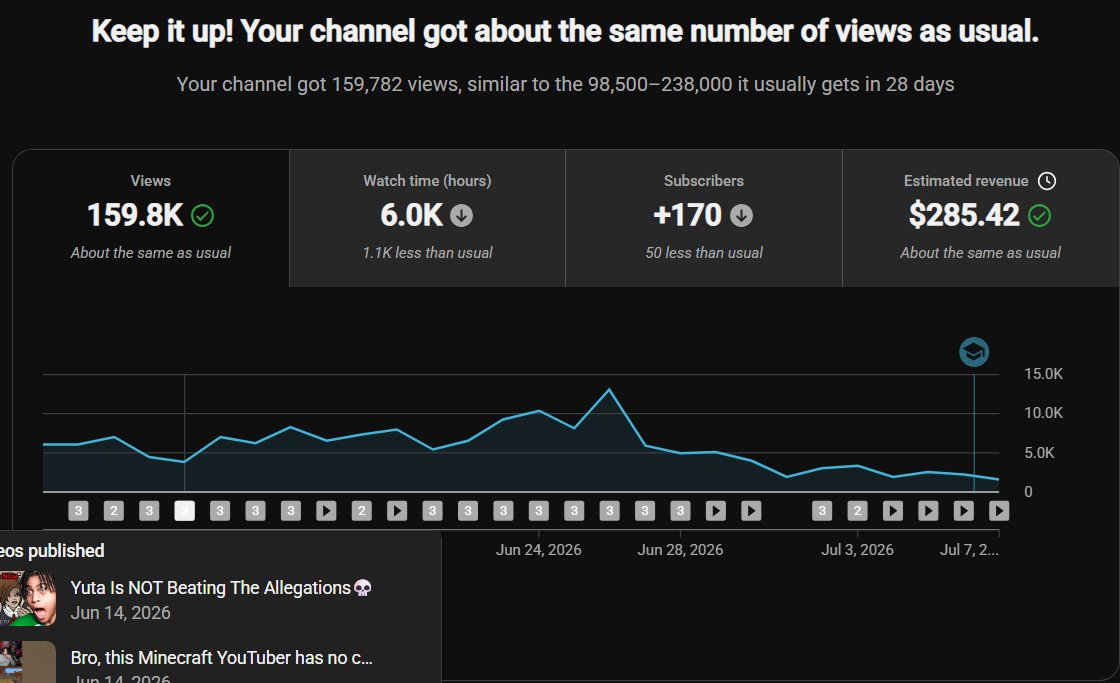
Task: Click the '2' marker above Jul 3, 2026
Action: click(857, 511)
